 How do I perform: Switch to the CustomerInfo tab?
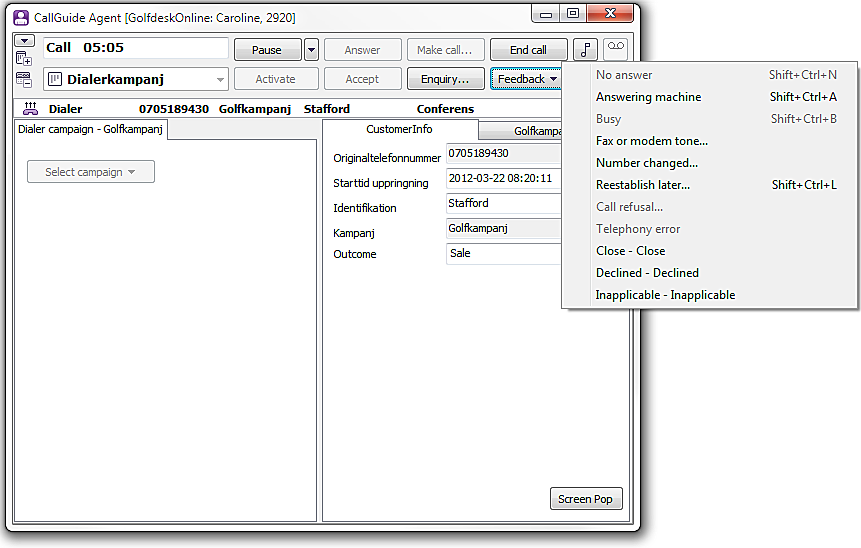399,129
